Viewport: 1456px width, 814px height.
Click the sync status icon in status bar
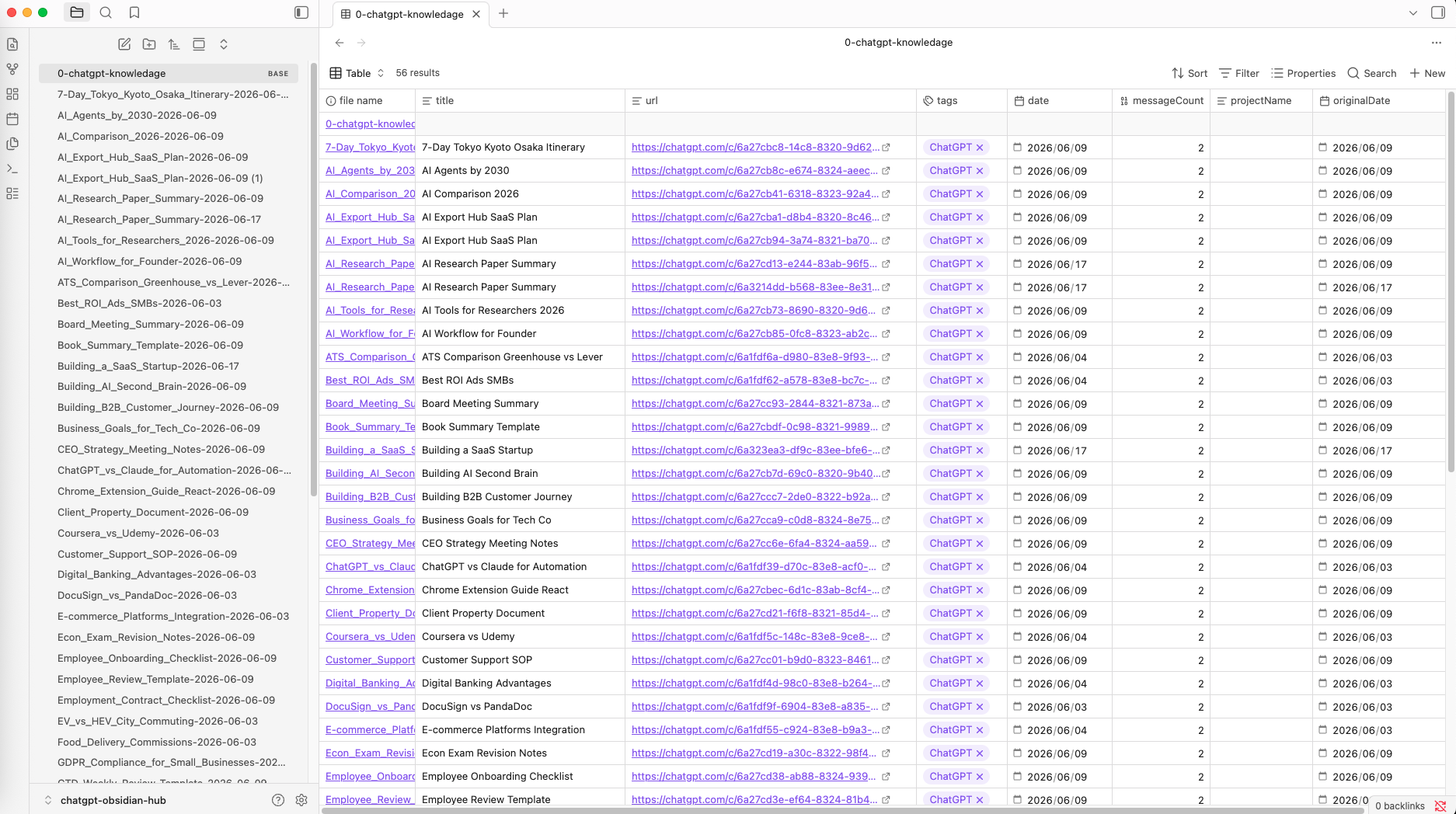tap(1440, 805)
